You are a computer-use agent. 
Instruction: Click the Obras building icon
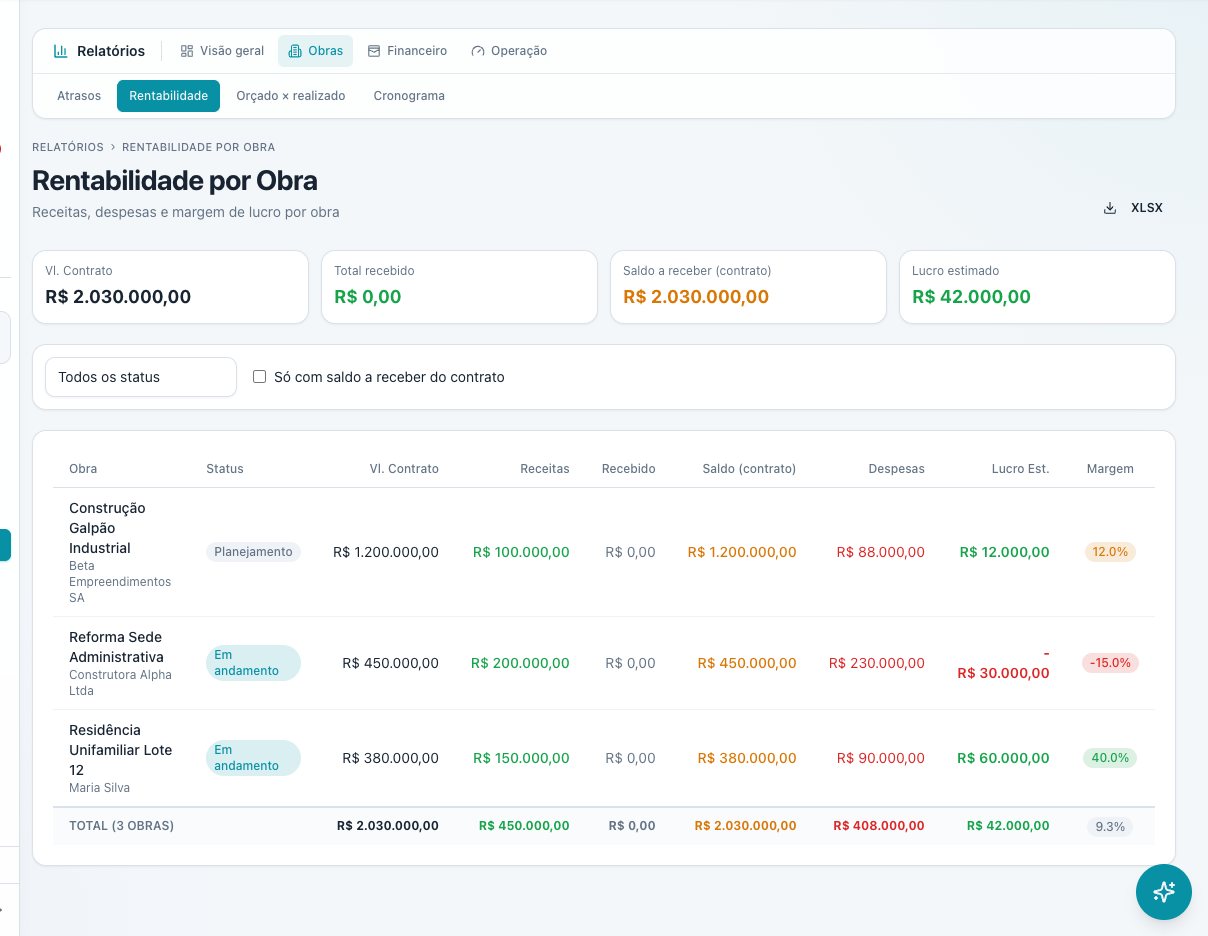coord(295,51)
